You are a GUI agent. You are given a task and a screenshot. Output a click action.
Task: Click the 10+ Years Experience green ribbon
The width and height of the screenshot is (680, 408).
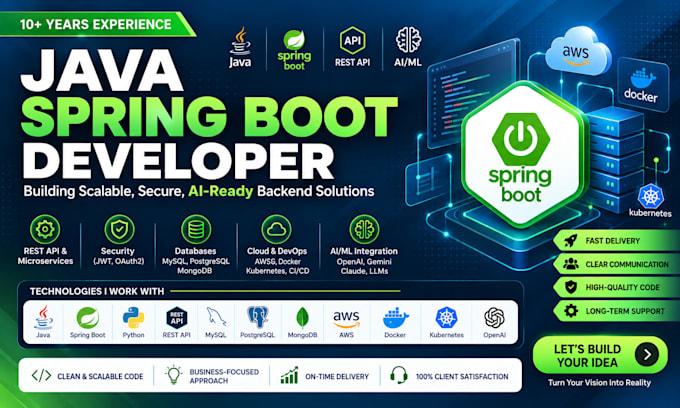[98, 24]
